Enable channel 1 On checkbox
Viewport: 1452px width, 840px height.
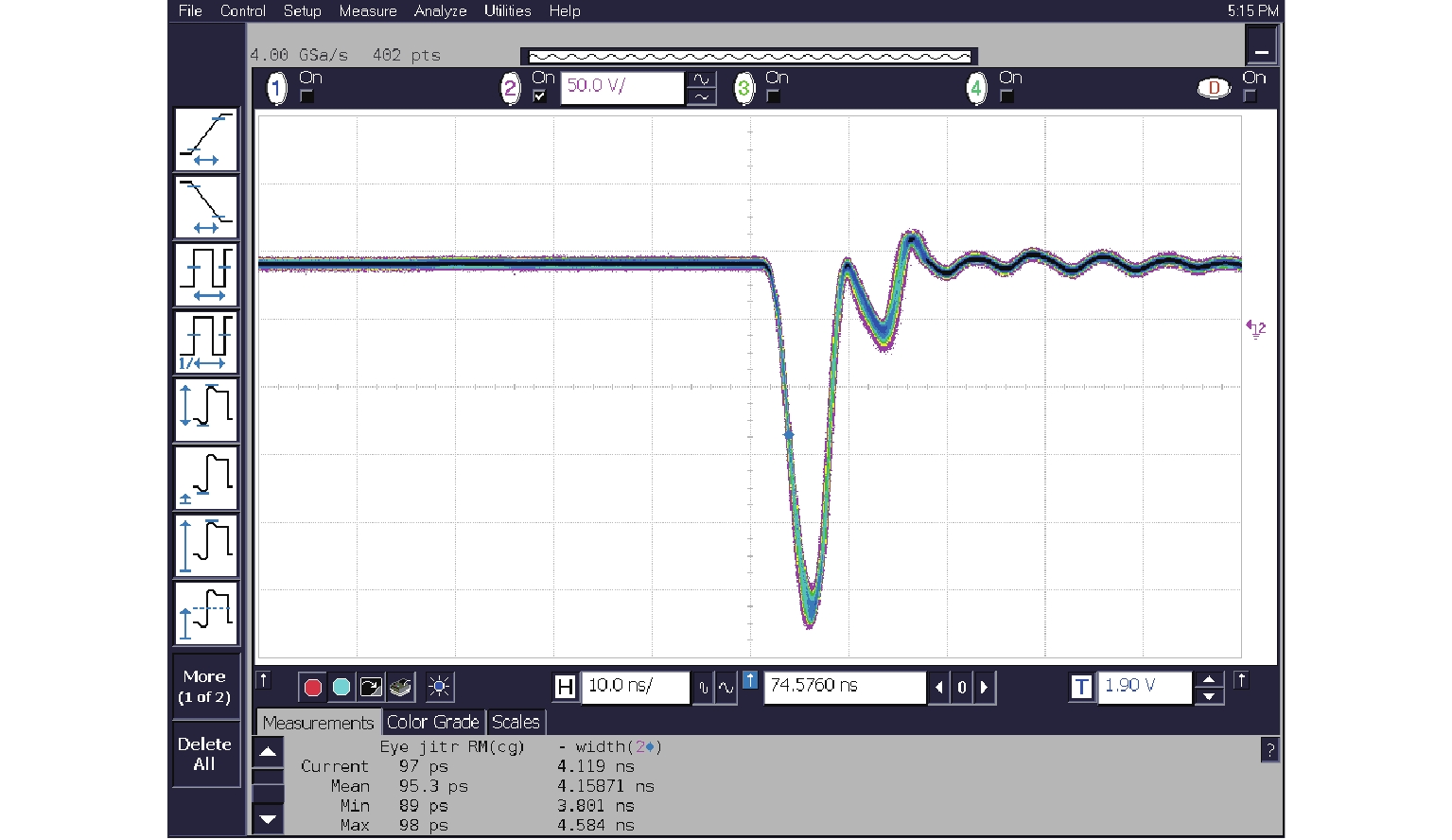pyautogui.click(x=306, y=96)
